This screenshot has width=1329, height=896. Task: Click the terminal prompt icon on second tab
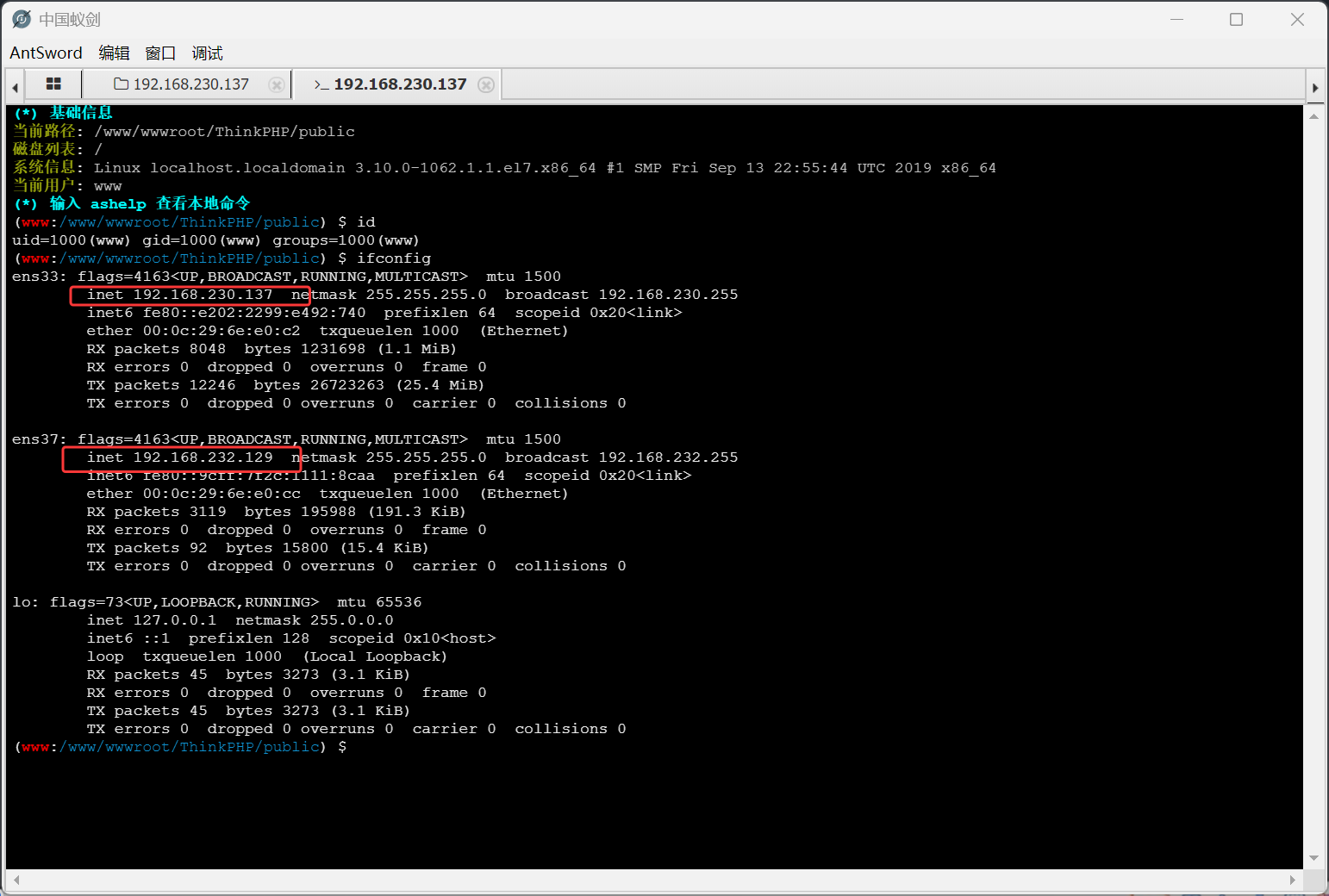point(321,84)
